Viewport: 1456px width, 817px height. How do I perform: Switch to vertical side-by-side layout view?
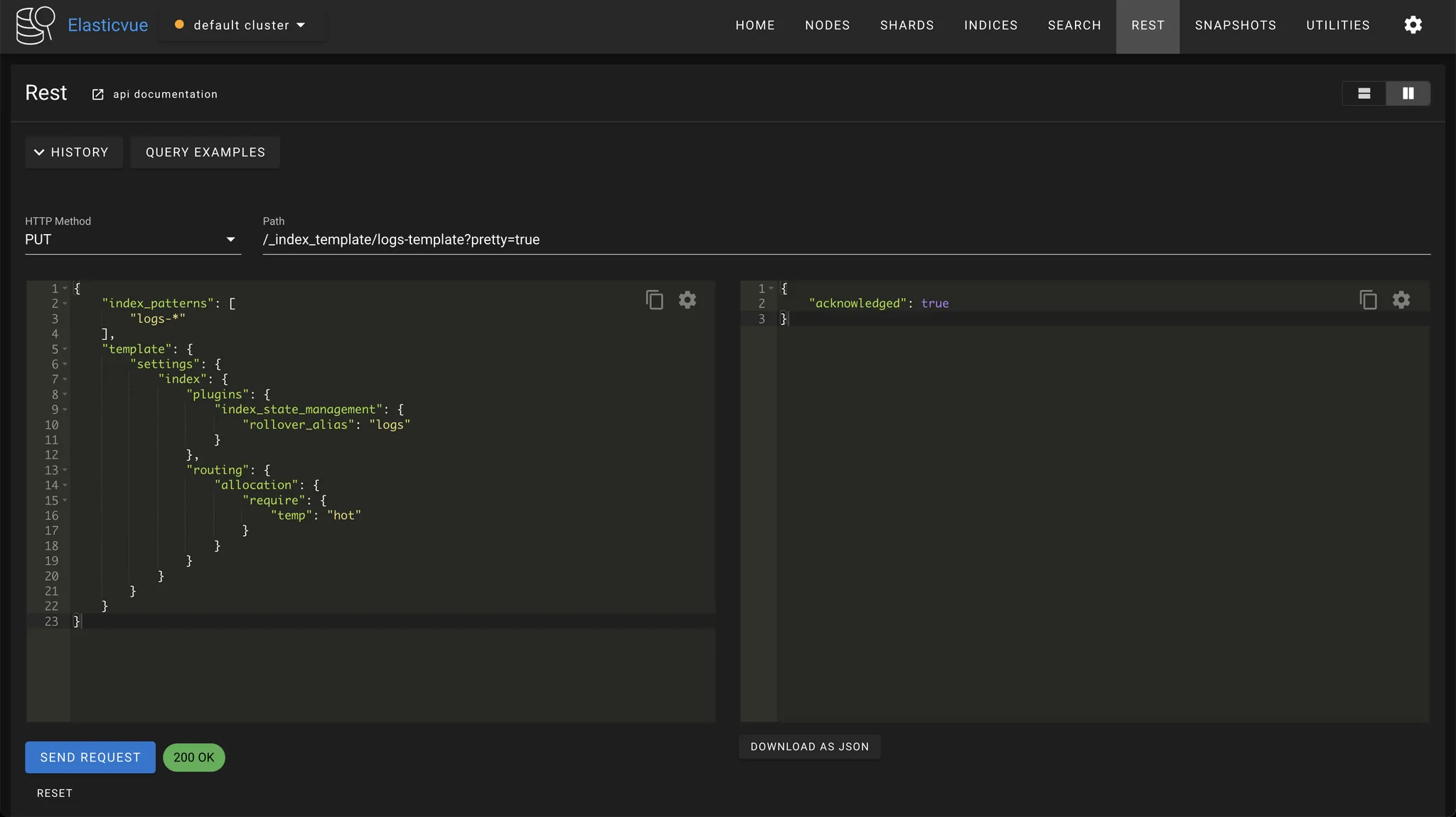(1408, 93)
